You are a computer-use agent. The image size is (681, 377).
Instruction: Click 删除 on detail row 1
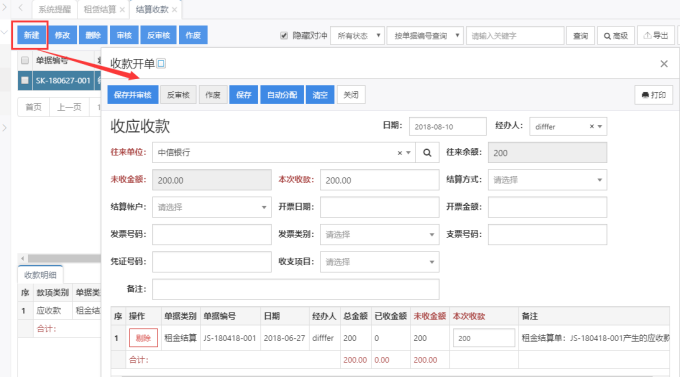click(143, 338)
